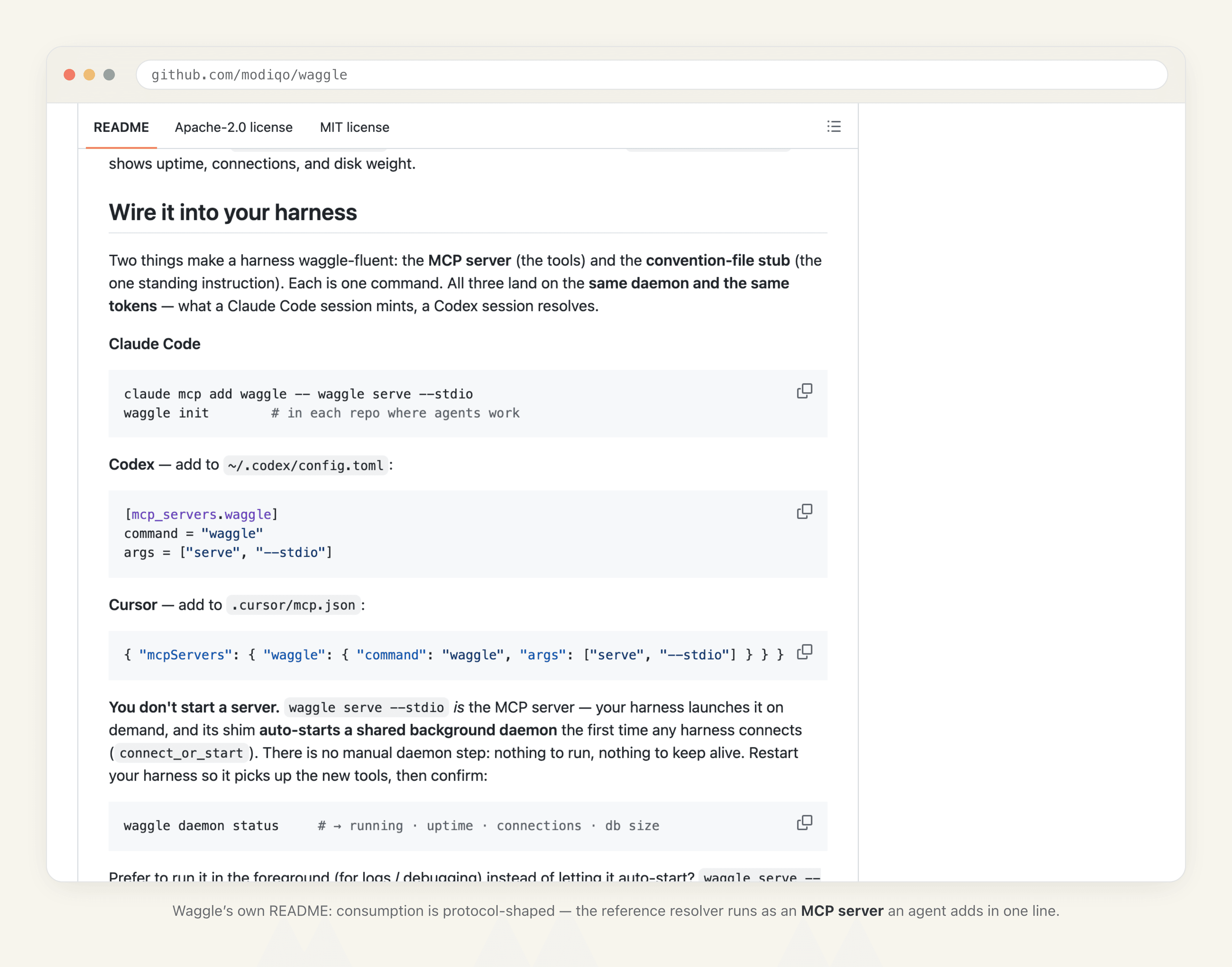Click '# in each repo where agents work' comment
The image size is (1232, 967).
tap(395, 413)
